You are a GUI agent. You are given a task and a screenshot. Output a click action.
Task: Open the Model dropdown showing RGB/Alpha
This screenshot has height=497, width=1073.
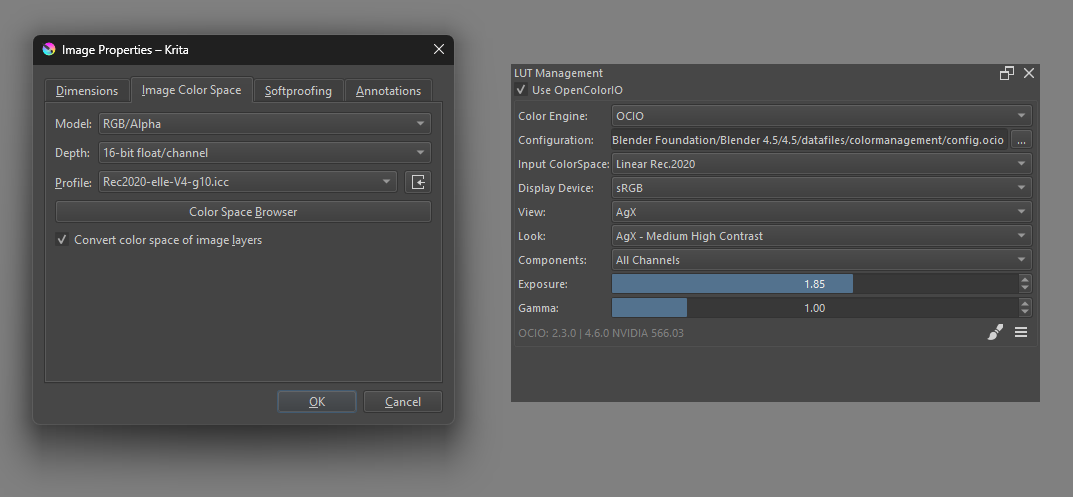[x=265, y=124]
